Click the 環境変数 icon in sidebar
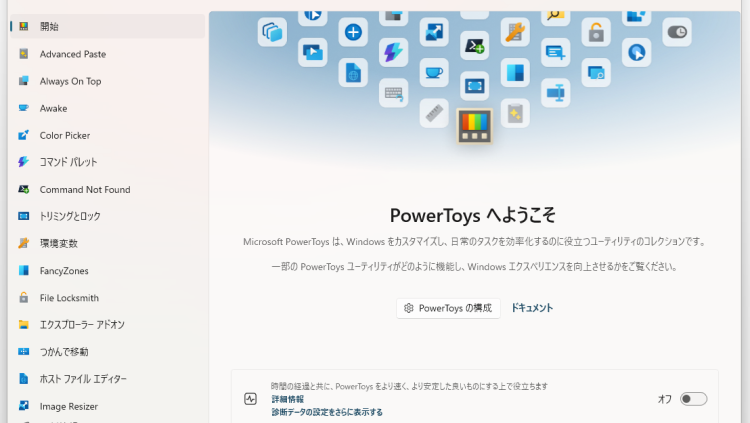 click(x=23, y=244)
